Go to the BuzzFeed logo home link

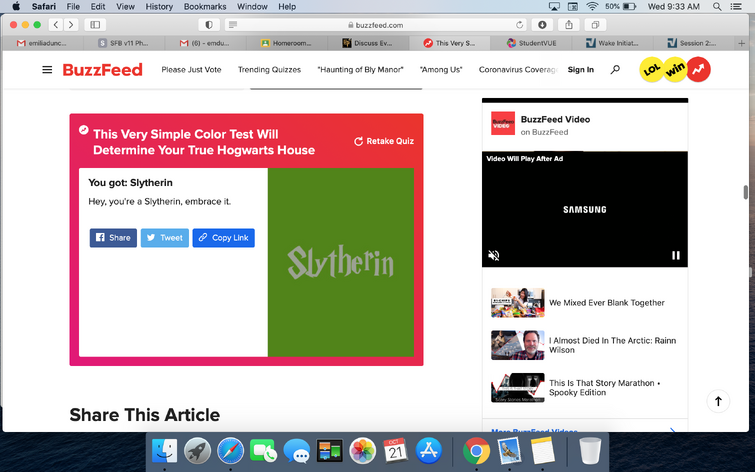103,70
